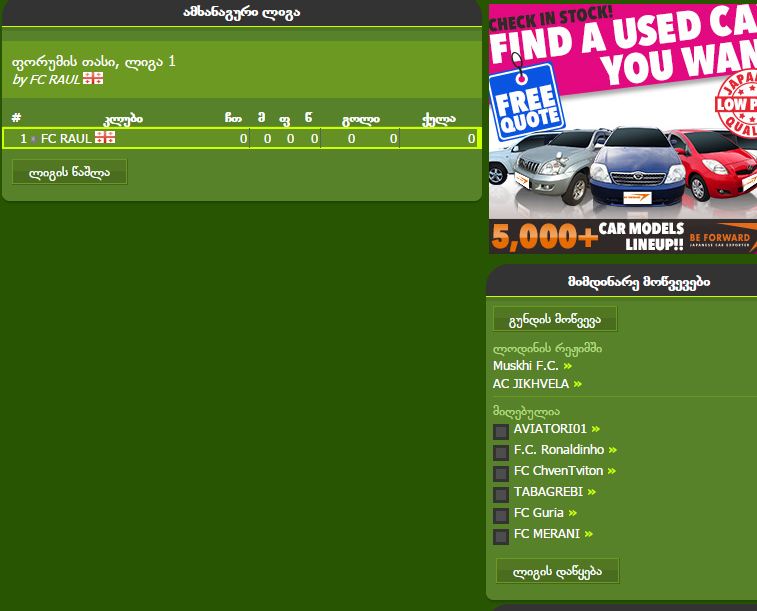Click the 5,000+ car models lineup banner
Image resolution: width=757 pixels, height=611 pixels.
[623, 236]
